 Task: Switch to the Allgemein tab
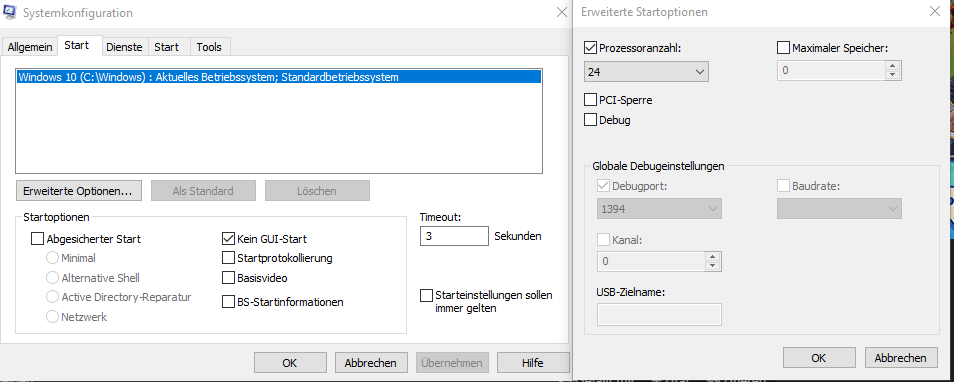(30, 47)
